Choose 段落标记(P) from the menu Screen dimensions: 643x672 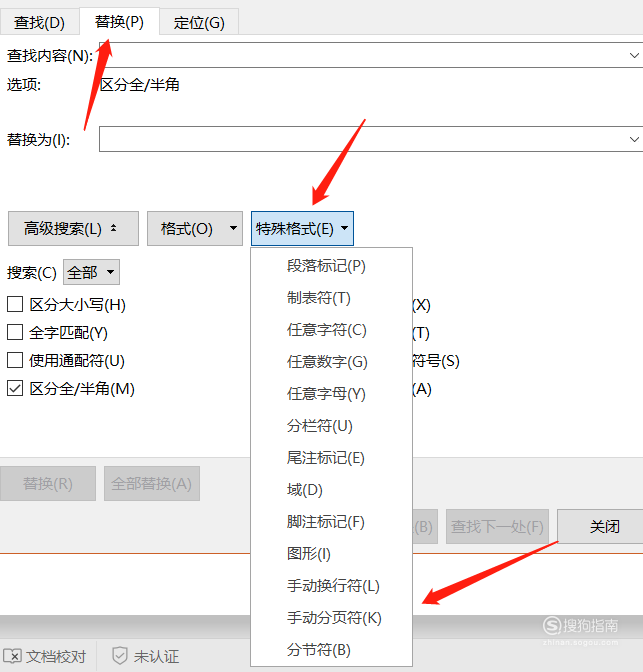(331, 266)
